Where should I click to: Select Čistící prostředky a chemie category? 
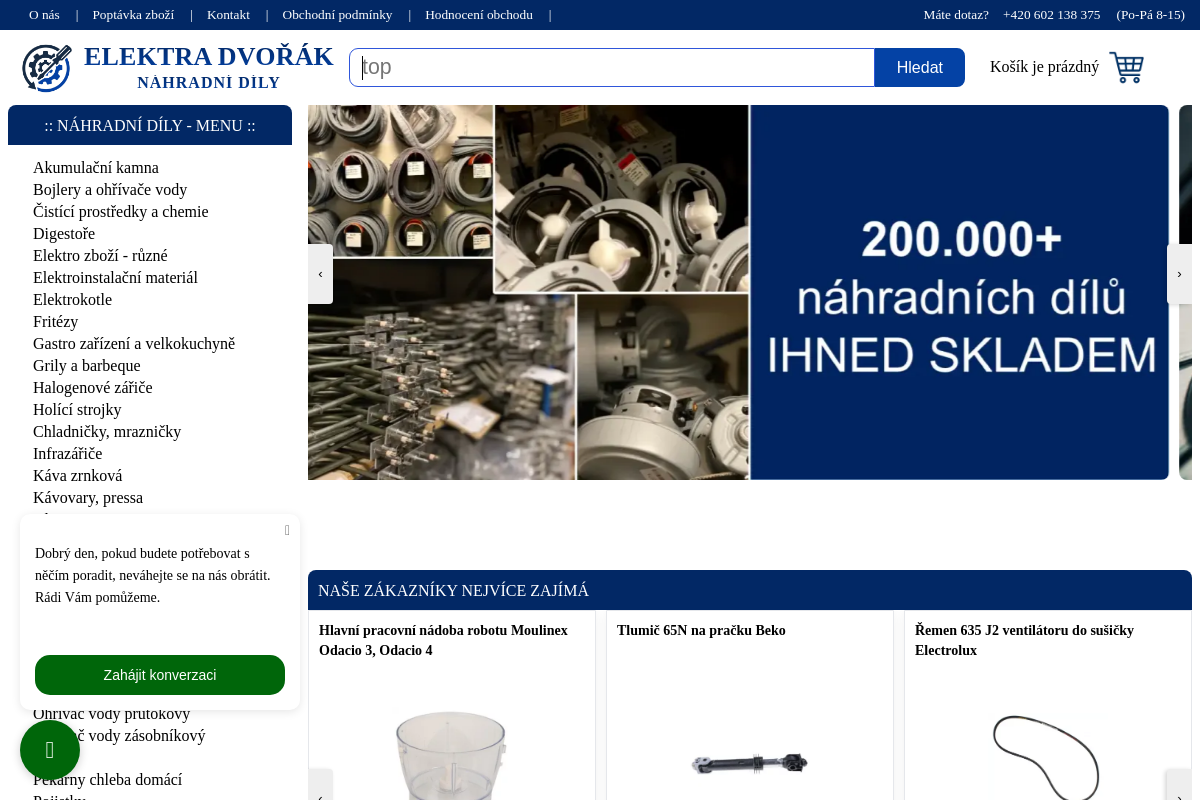click(121, 212)
